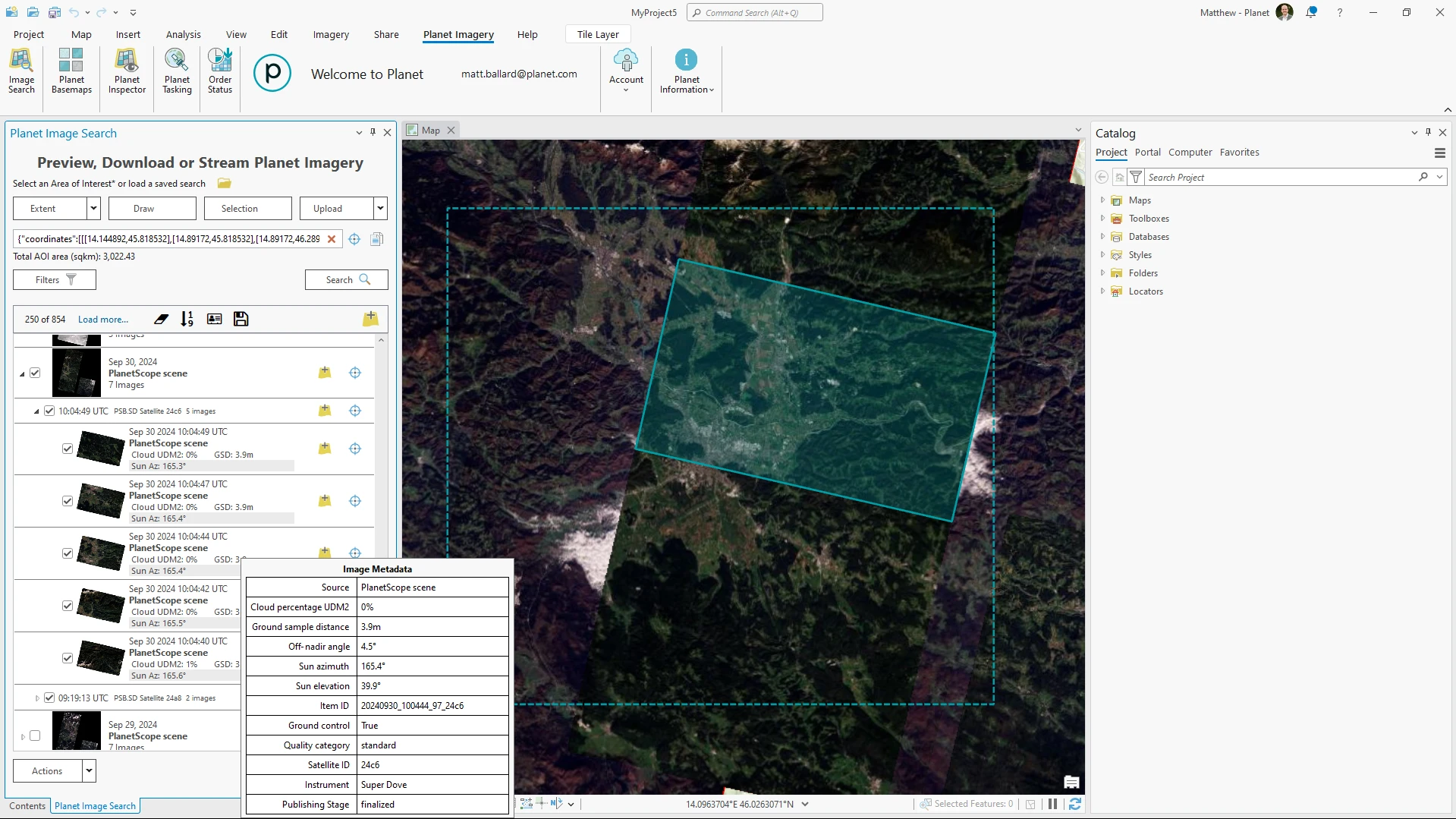Image resolution: width=1456 pixels, height=819 pixels.
Task: Open Catalog pane hamburger menu
Action: click(x=1439, y=153)
